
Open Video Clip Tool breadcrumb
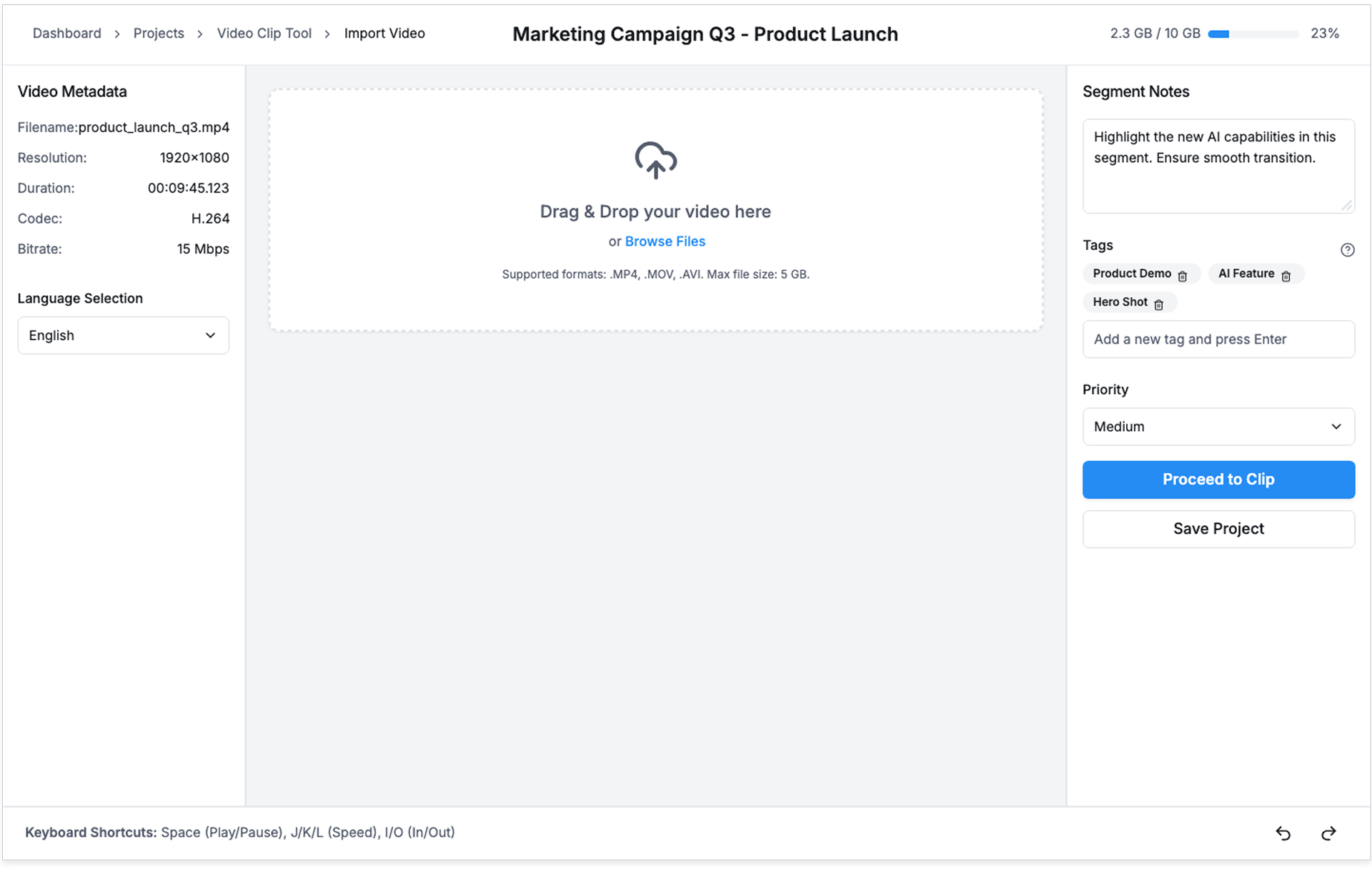[x=264, y=34]
